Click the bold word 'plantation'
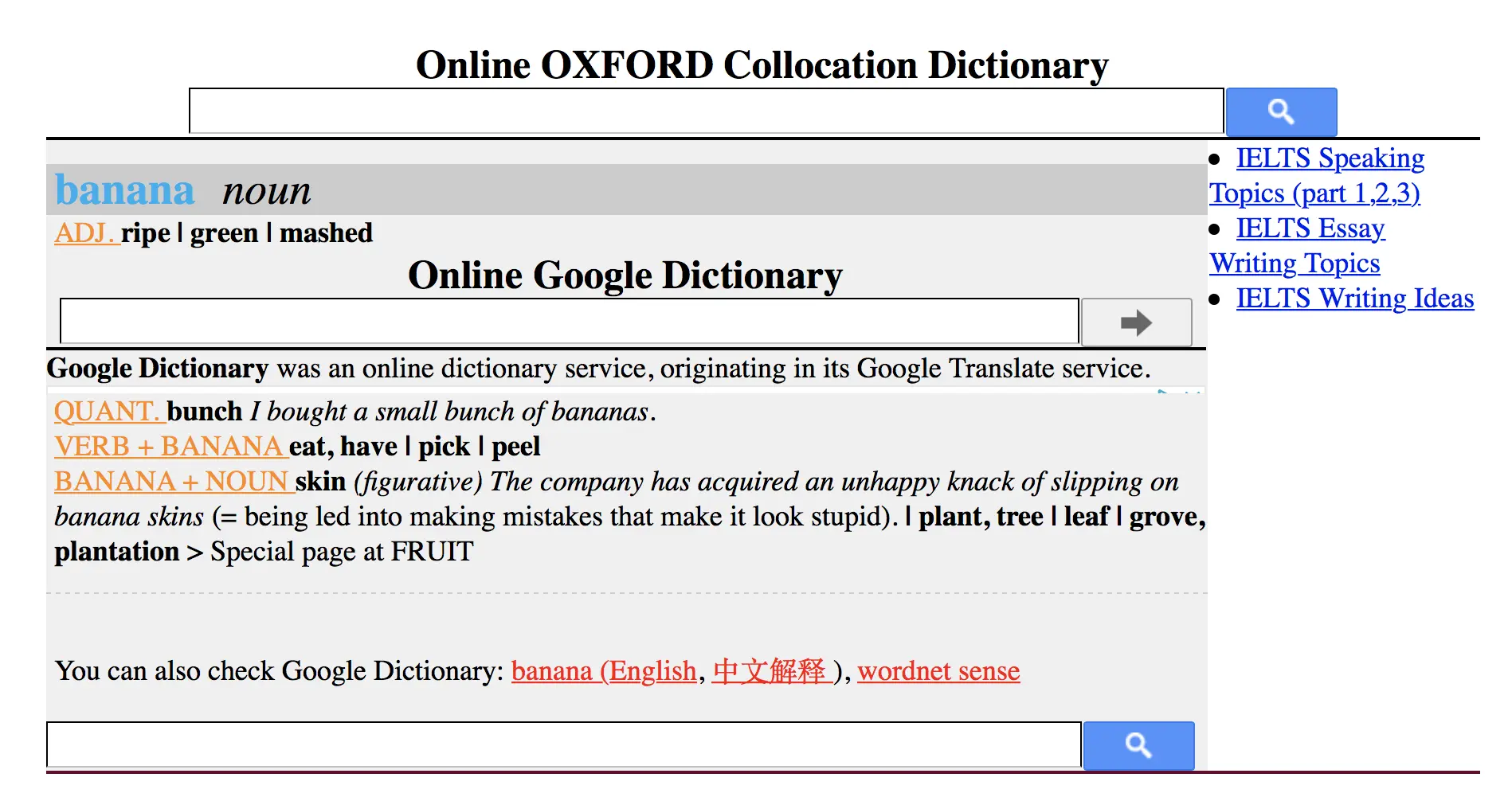Image resolution: width=1512 pixels, height=793 pixels. 117,551
